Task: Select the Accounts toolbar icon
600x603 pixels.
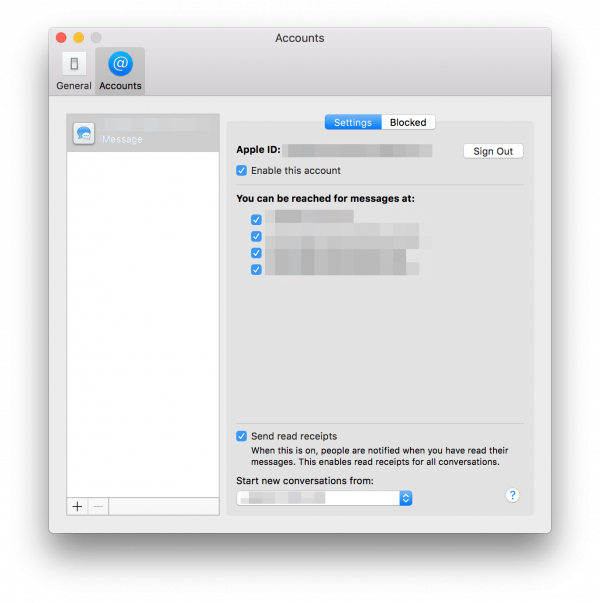Action: click(120, 71)
